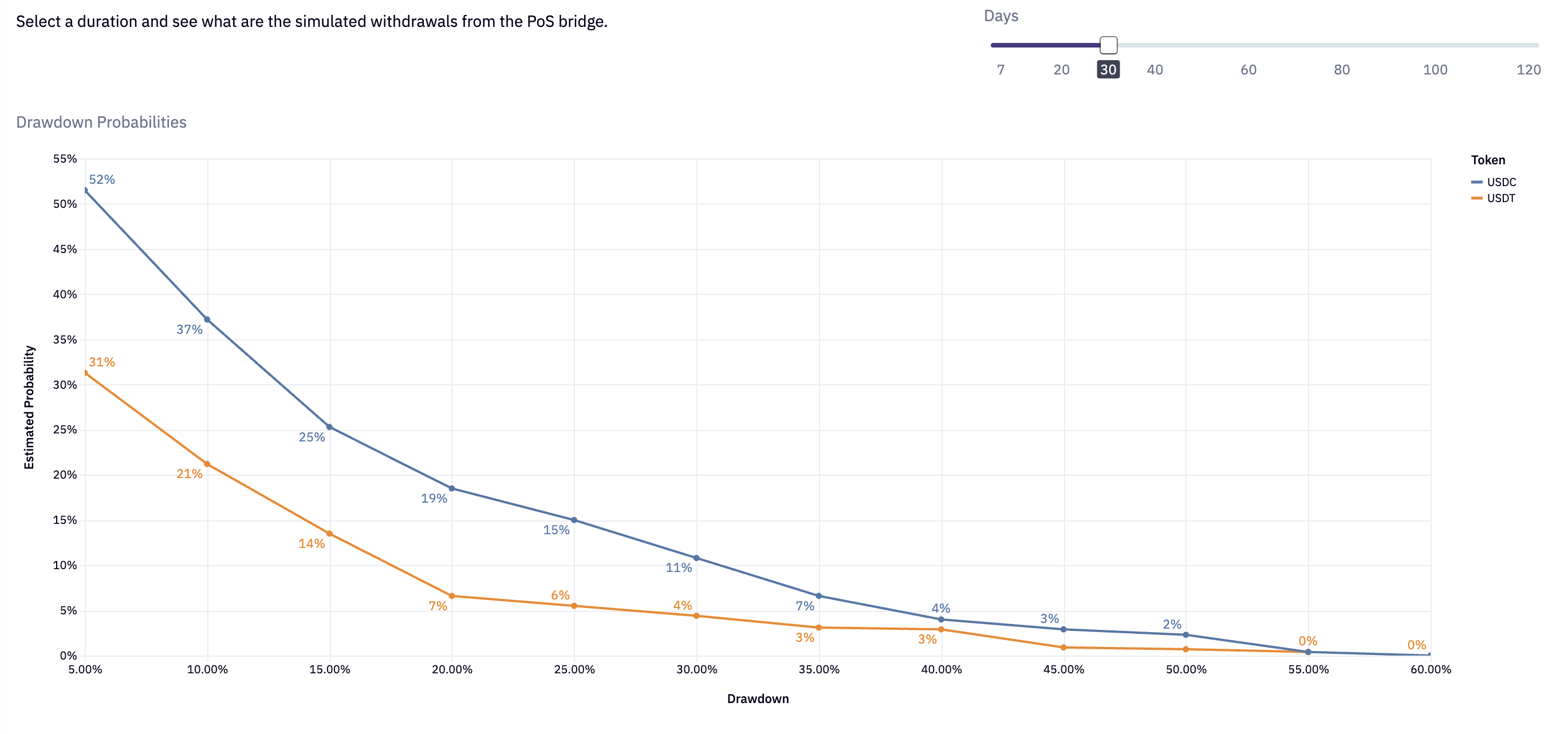Image resolution: width=1568 pixels, height=734 pixels.
Task: Select USDC 19% point at 20% drawdown
Action: coord(452,489)
